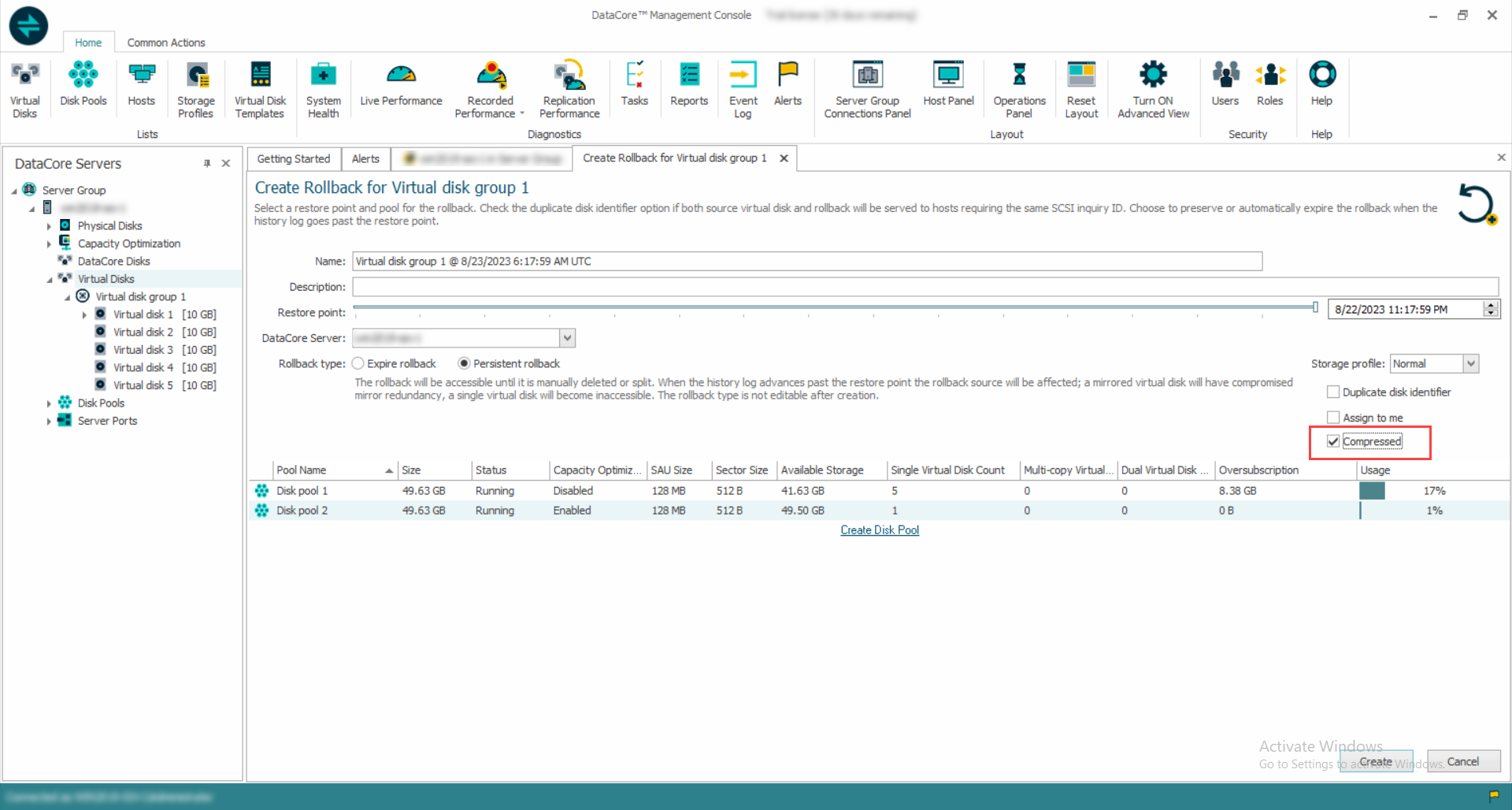
Task: Click the Create button
Action: pyautogui.click(x=1376, y=761)
